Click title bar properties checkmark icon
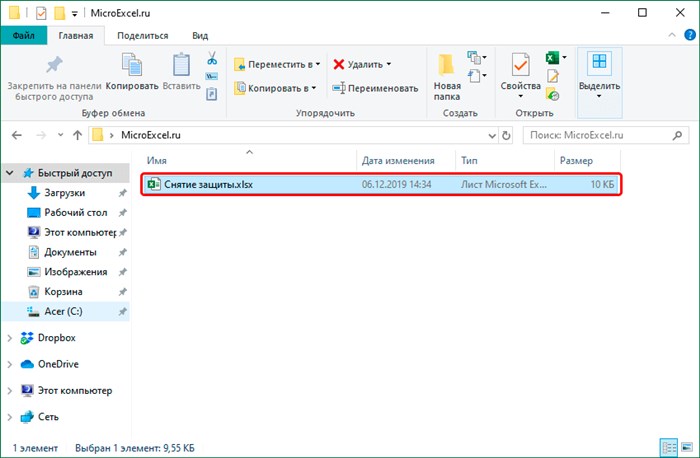Viewport: 700px width, 458px height. click(x=41, y=13)
